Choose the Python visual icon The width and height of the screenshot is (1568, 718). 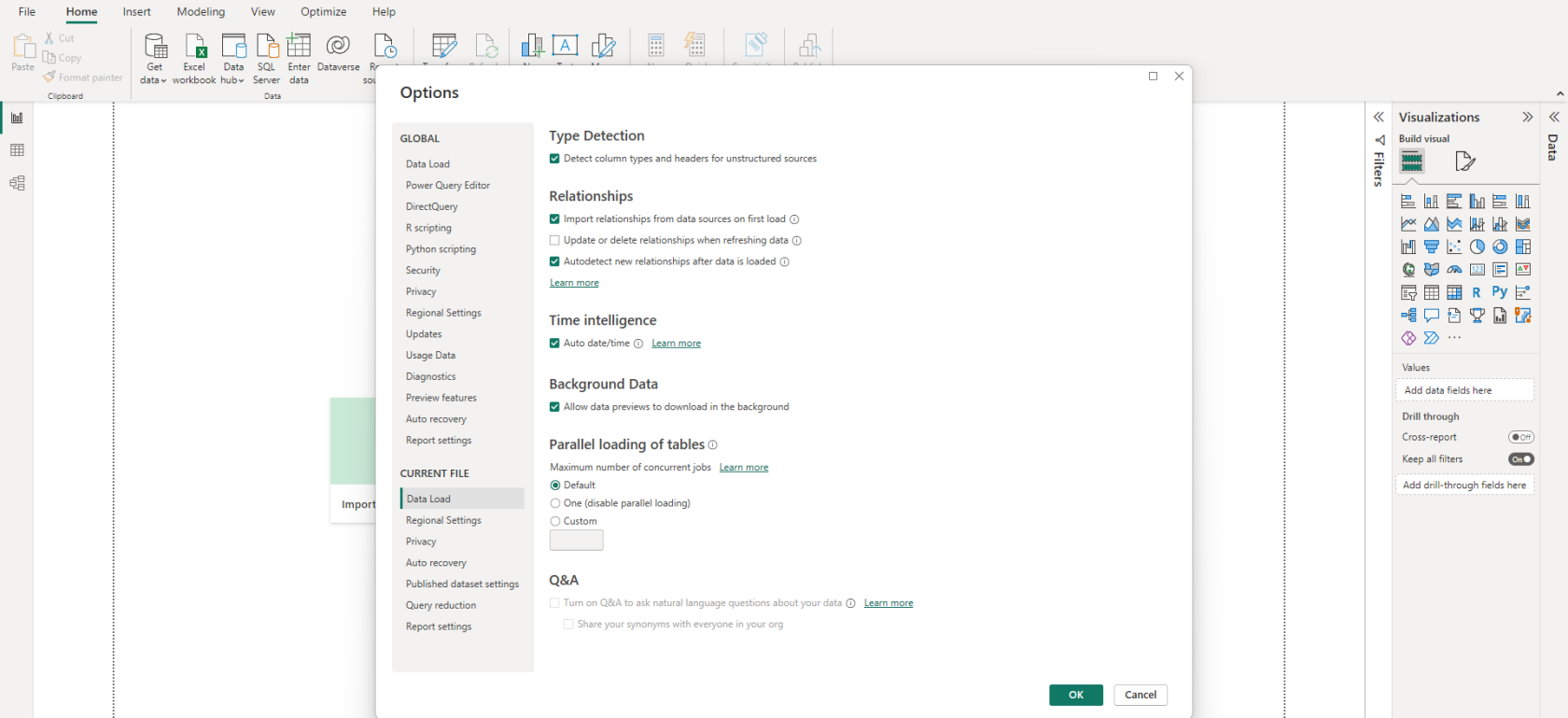pos(1499,292)
